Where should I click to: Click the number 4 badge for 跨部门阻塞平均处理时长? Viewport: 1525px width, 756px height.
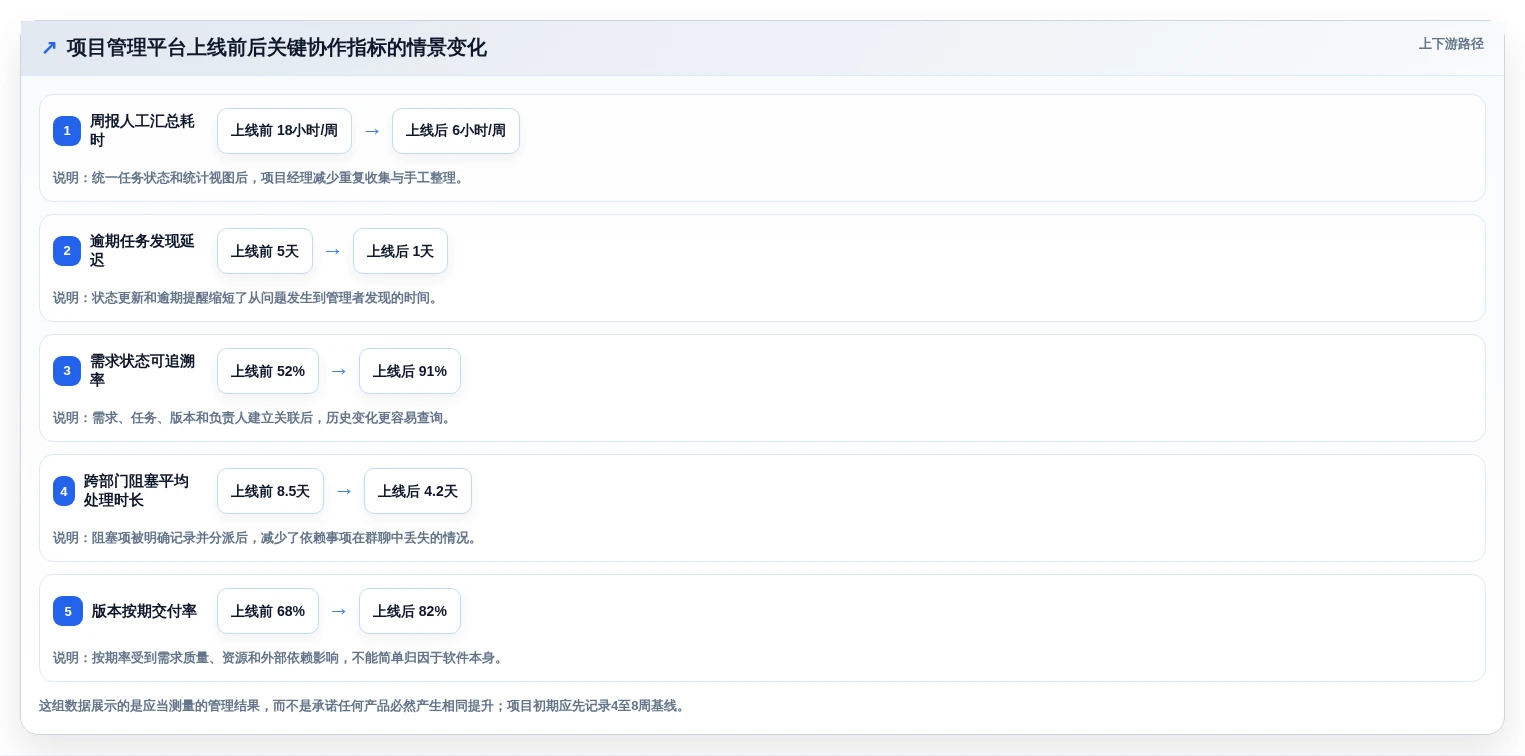pyautogui.click(x=64, y=491)
